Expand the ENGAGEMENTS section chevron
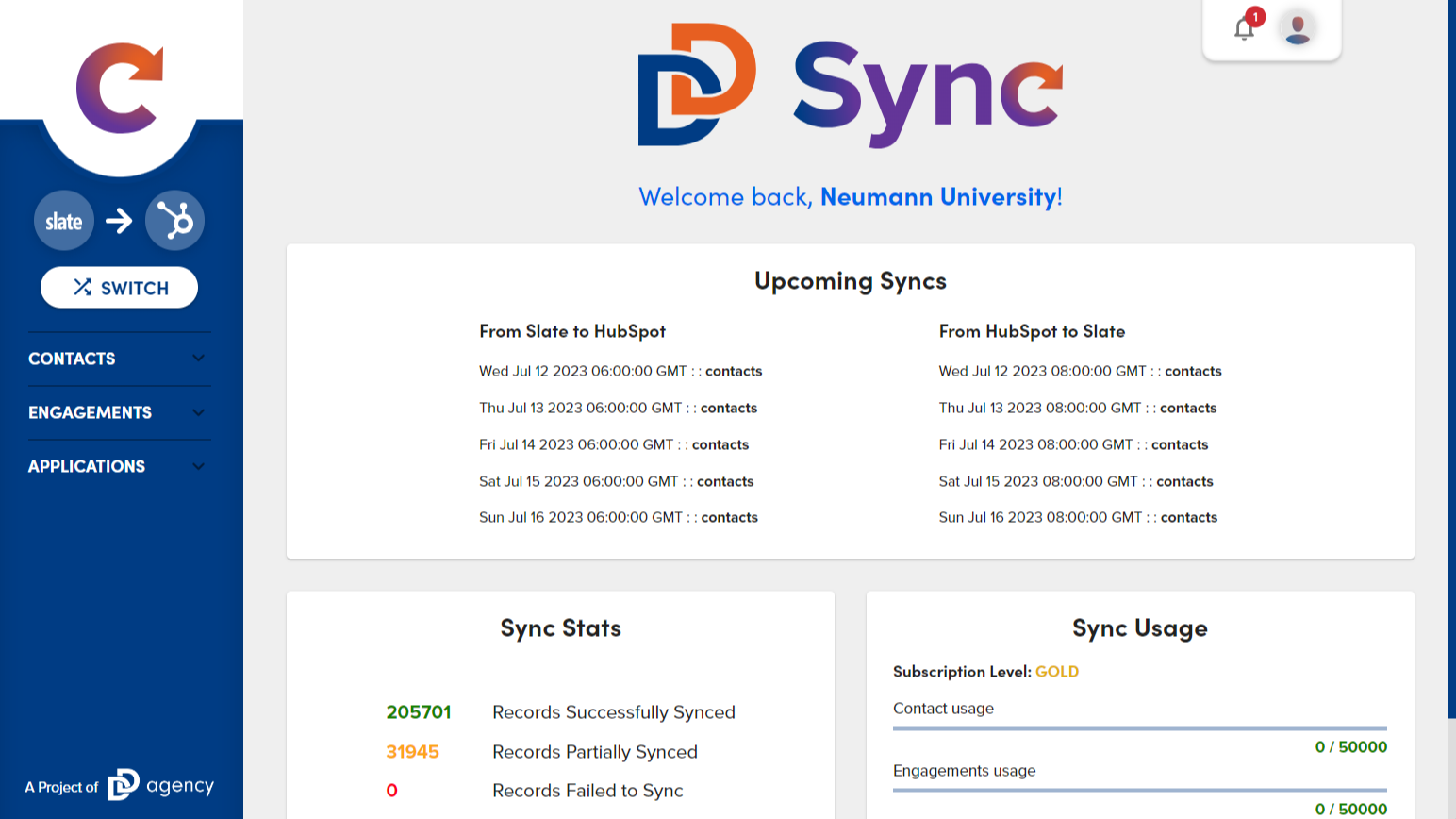Image resolution: width=1456 pixels, height=819 pixels. (199, 412)
